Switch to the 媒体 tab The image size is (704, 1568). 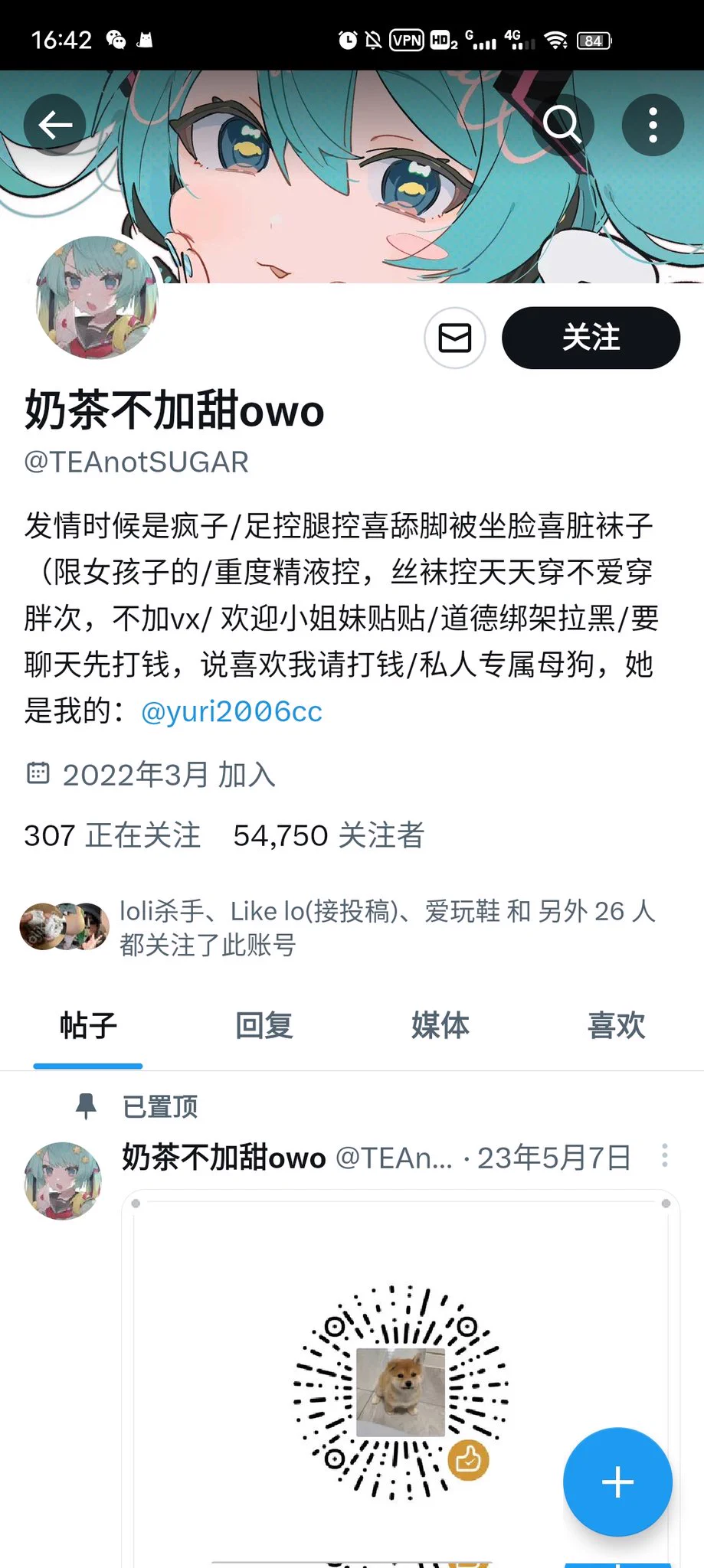tap(440, 1025)
